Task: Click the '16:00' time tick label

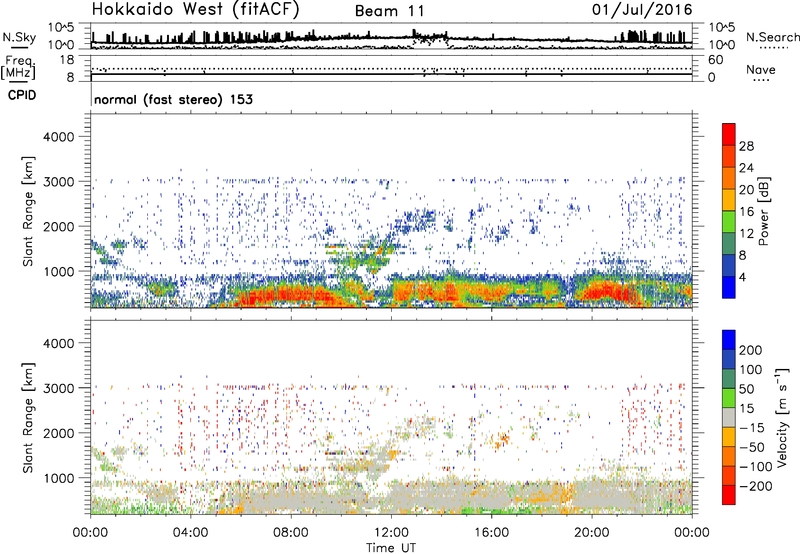Action: point(491,533)
